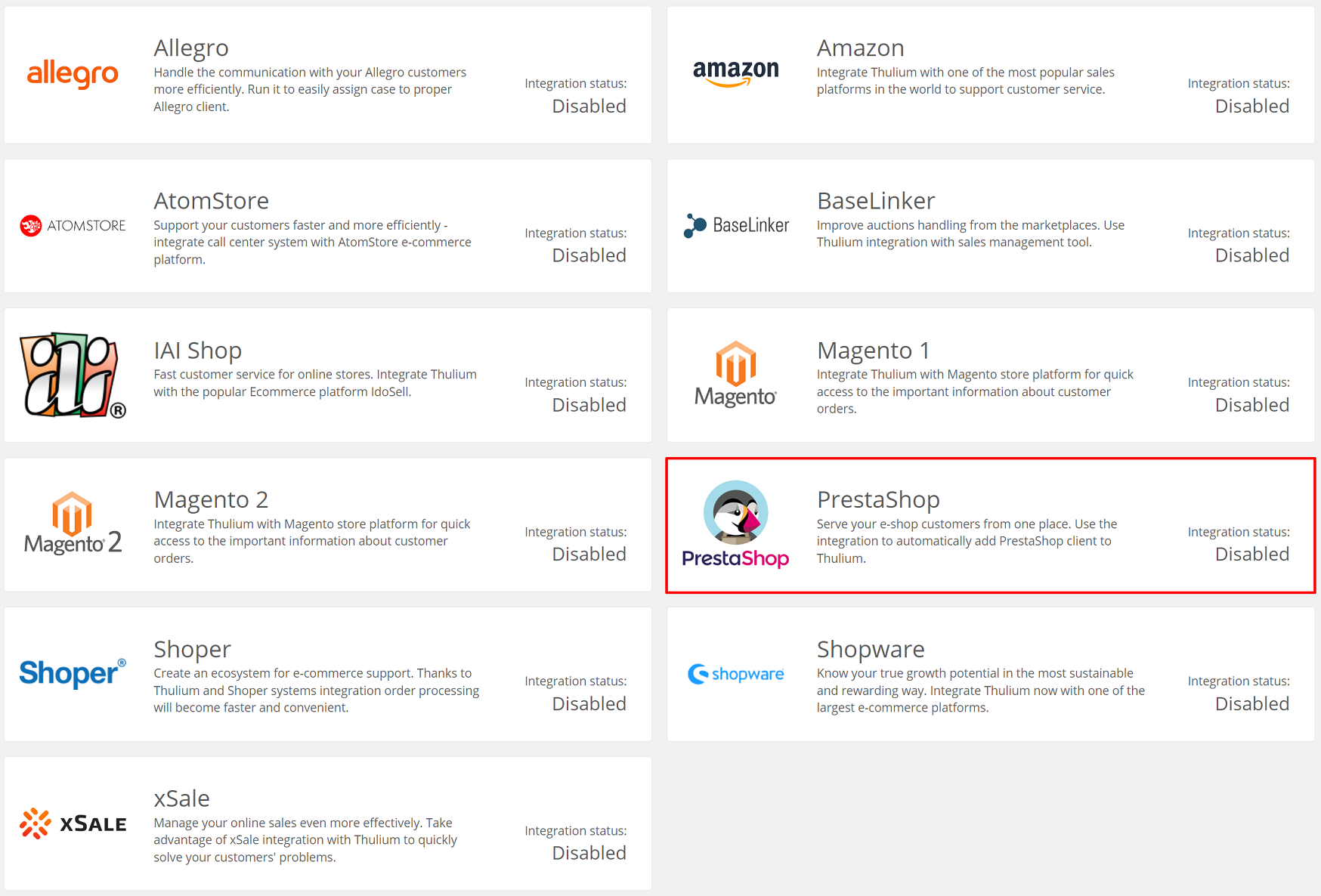Viewport: 1321px width, 896px height.
Task: Open the PrestaShop integration heading
Action: coord(878,499)
